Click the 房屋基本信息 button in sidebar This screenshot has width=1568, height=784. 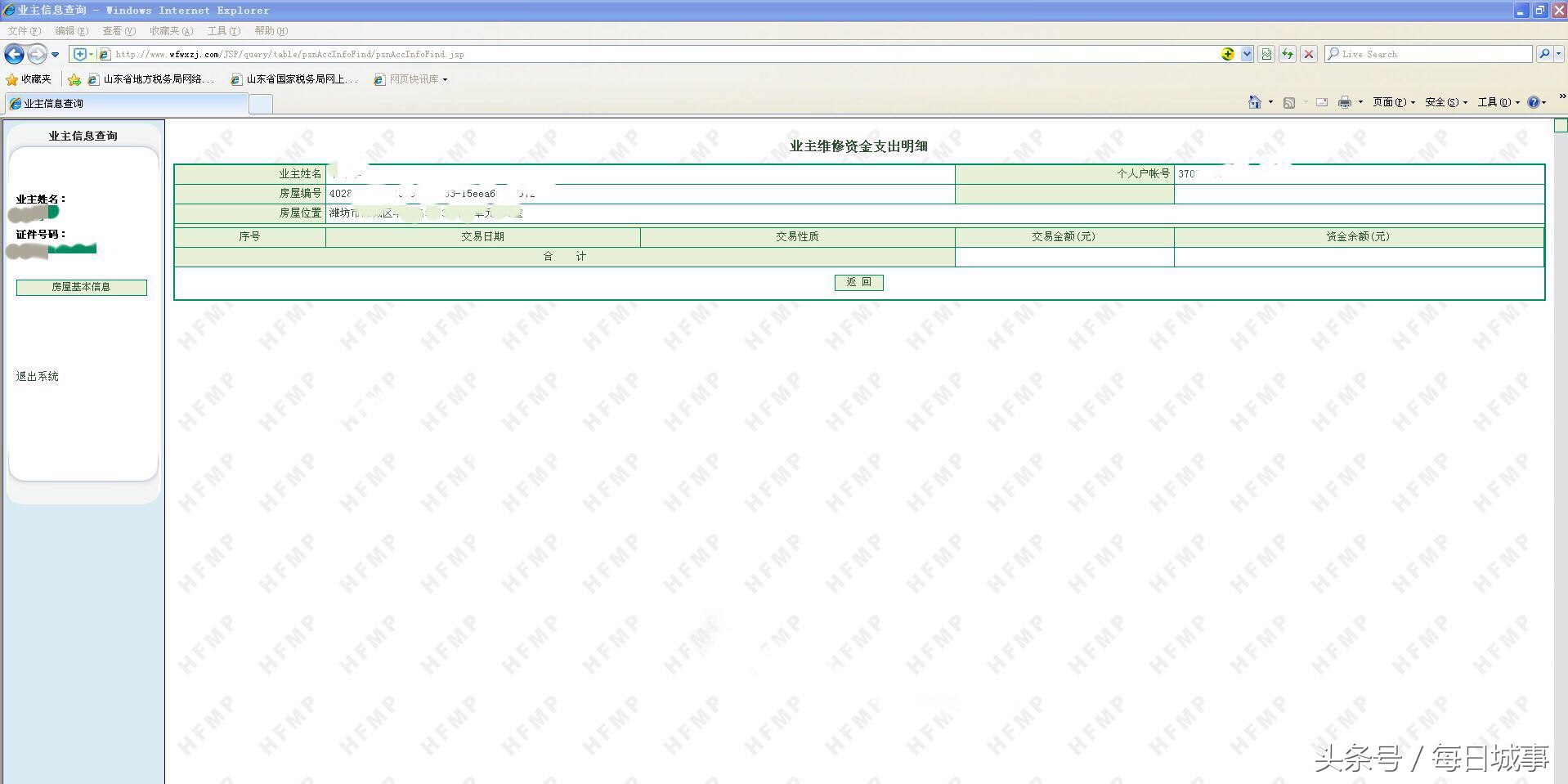[82, 287]
